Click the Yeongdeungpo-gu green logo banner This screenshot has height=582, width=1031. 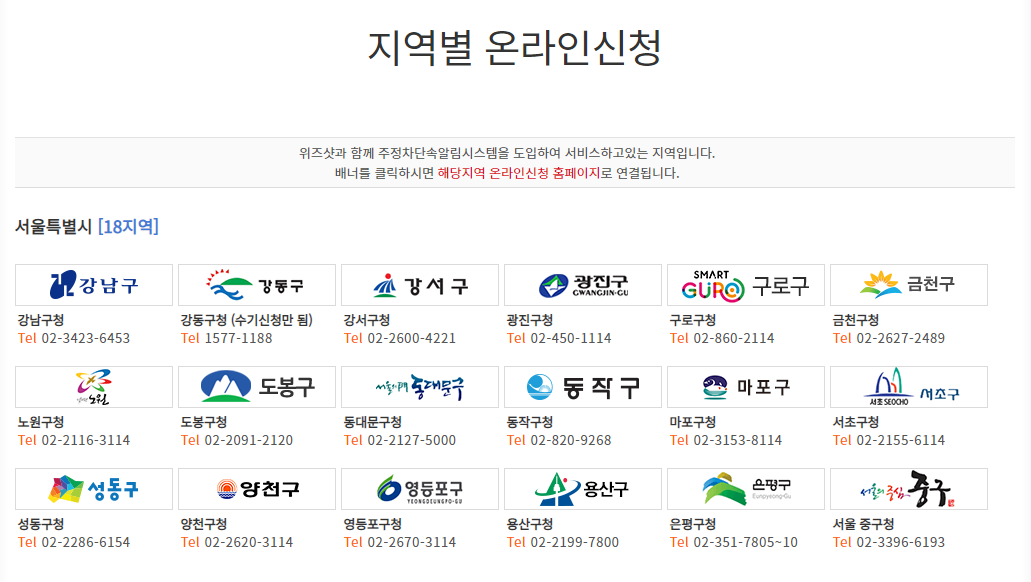(x=418, y=489)
